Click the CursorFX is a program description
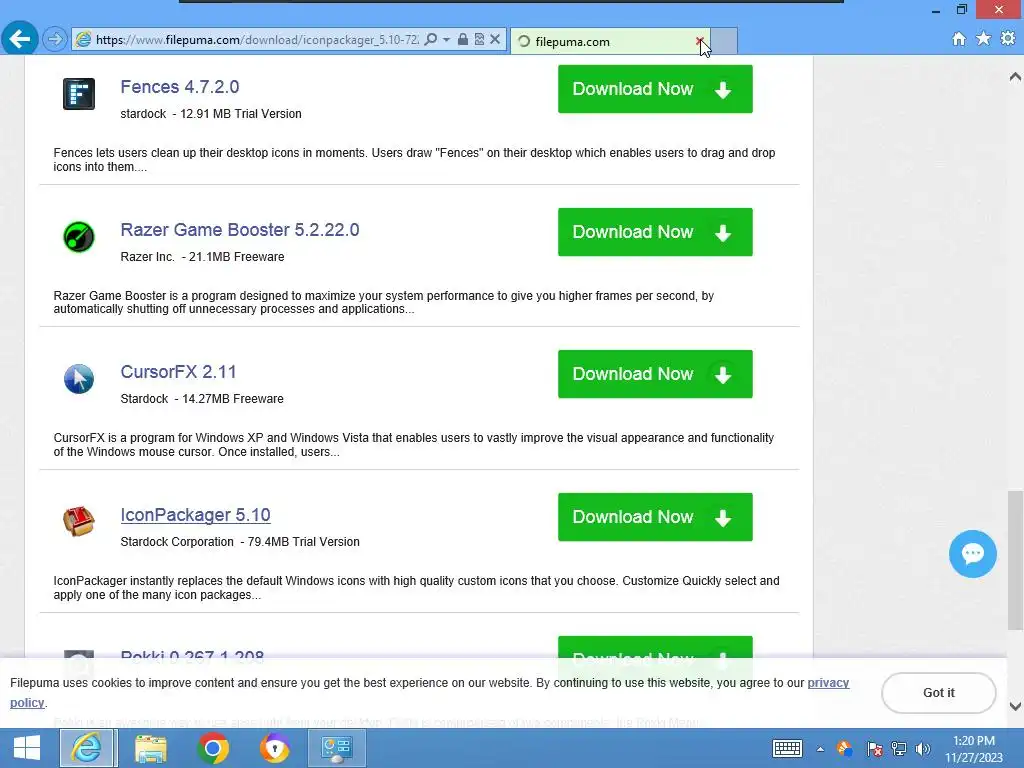 click(413, 445)
